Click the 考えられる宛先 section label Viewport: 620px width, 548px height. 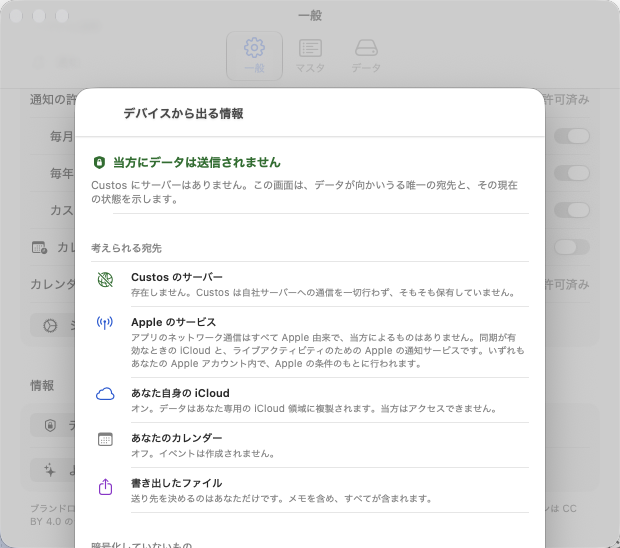127,248
